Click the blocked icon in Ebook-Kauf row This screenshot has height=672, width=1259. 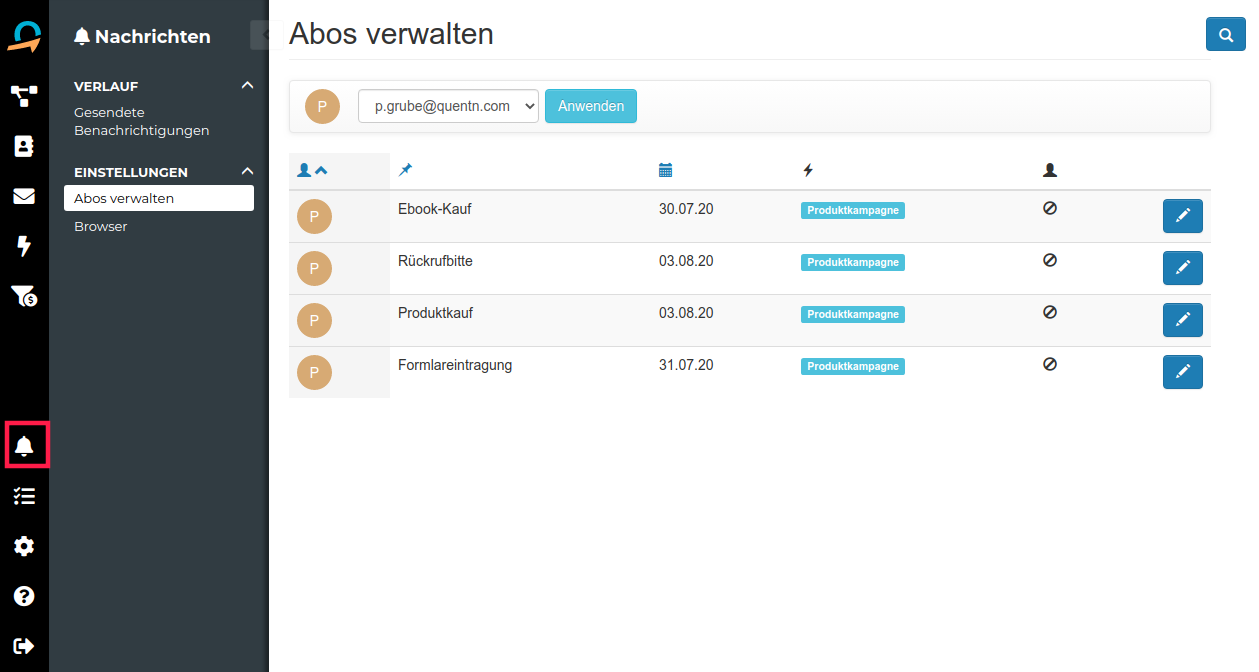click(x=1050, y=208)
